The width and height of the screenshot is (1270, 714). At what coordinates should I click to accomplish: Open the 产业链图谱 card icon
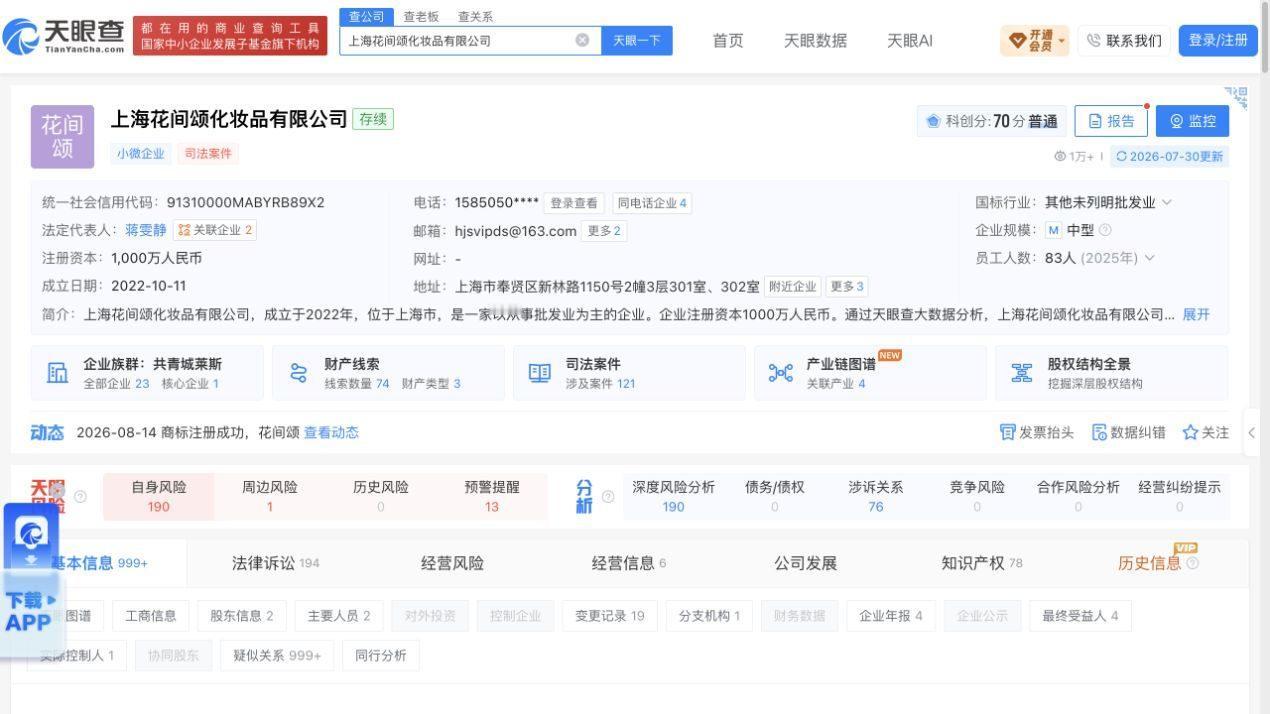pyautogui.click(x=780, y=373)
